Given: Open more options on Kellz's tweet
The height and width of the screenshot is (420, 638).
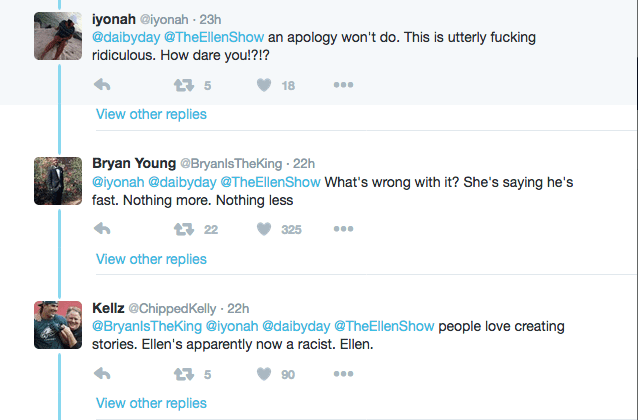Looking at the screenshot, I should pos(343,374).
